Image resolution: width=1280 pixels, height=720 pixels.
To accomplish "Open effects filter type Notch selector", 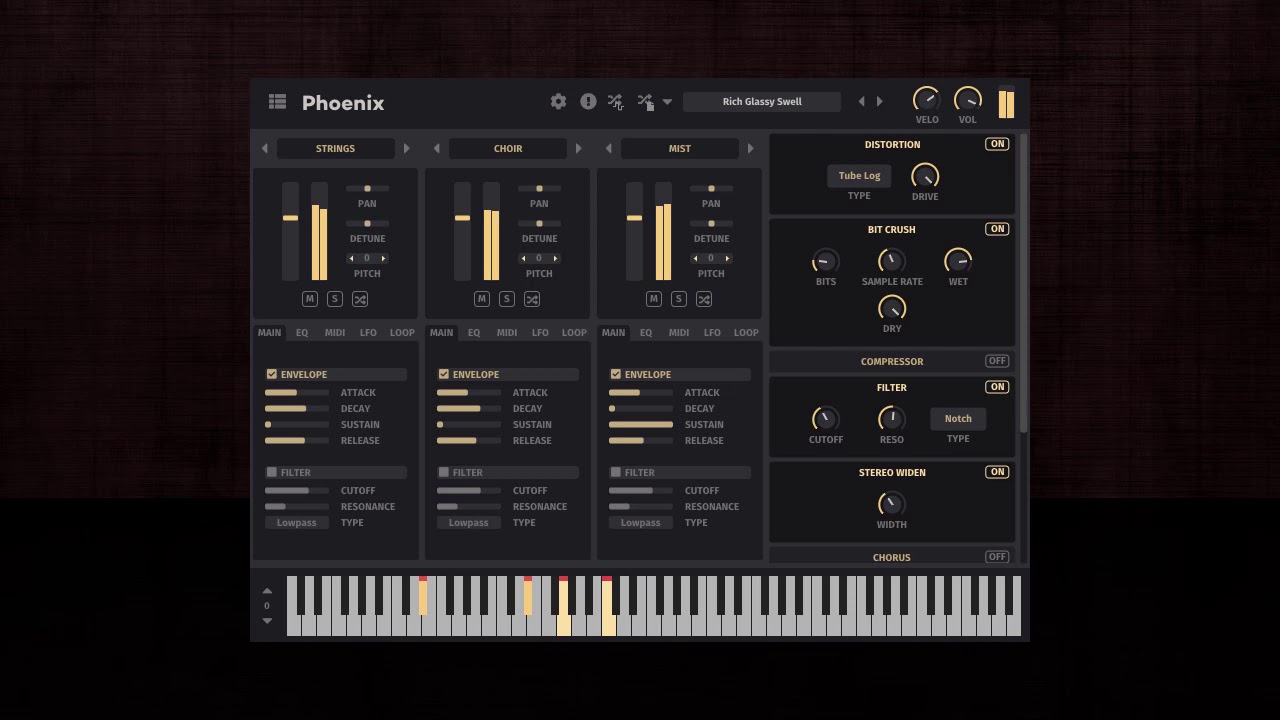I will 958,418.
